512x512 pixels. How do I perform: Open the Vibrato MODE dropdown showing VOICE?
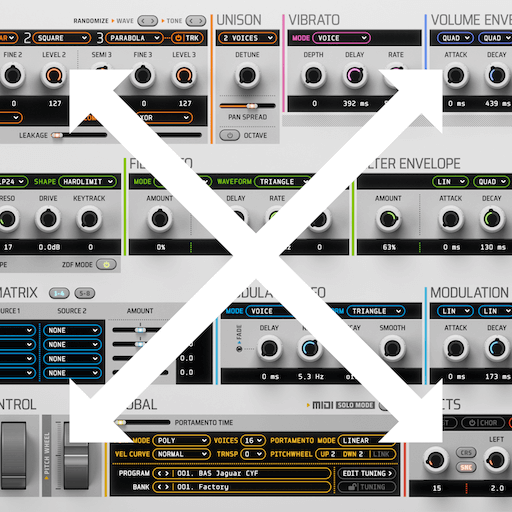341,38
